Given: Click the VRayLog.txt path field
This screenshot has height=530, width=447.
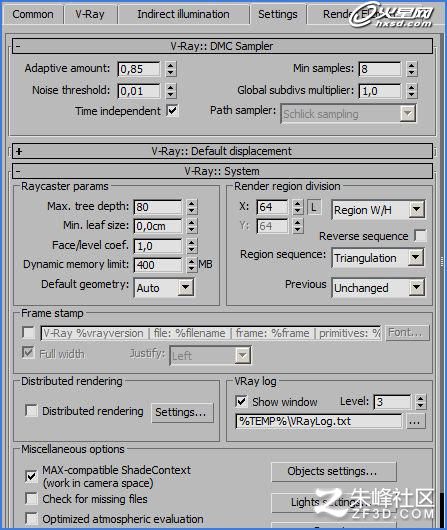Looking at the screenshot, I should [319, 421].
